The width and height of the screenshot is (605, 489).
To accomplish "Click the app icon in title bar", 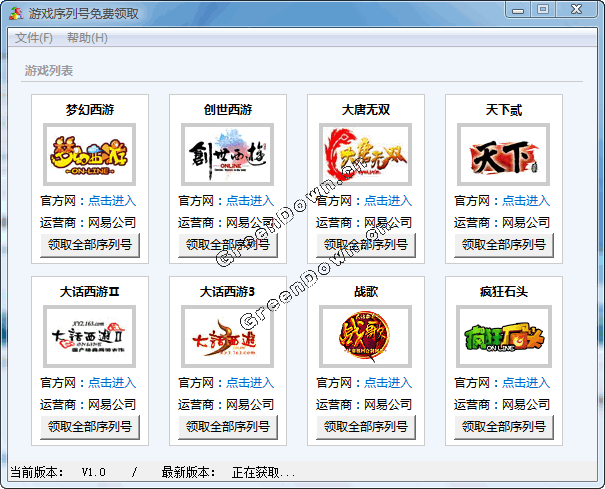I will pyautogui.click(x=16, y=14).
